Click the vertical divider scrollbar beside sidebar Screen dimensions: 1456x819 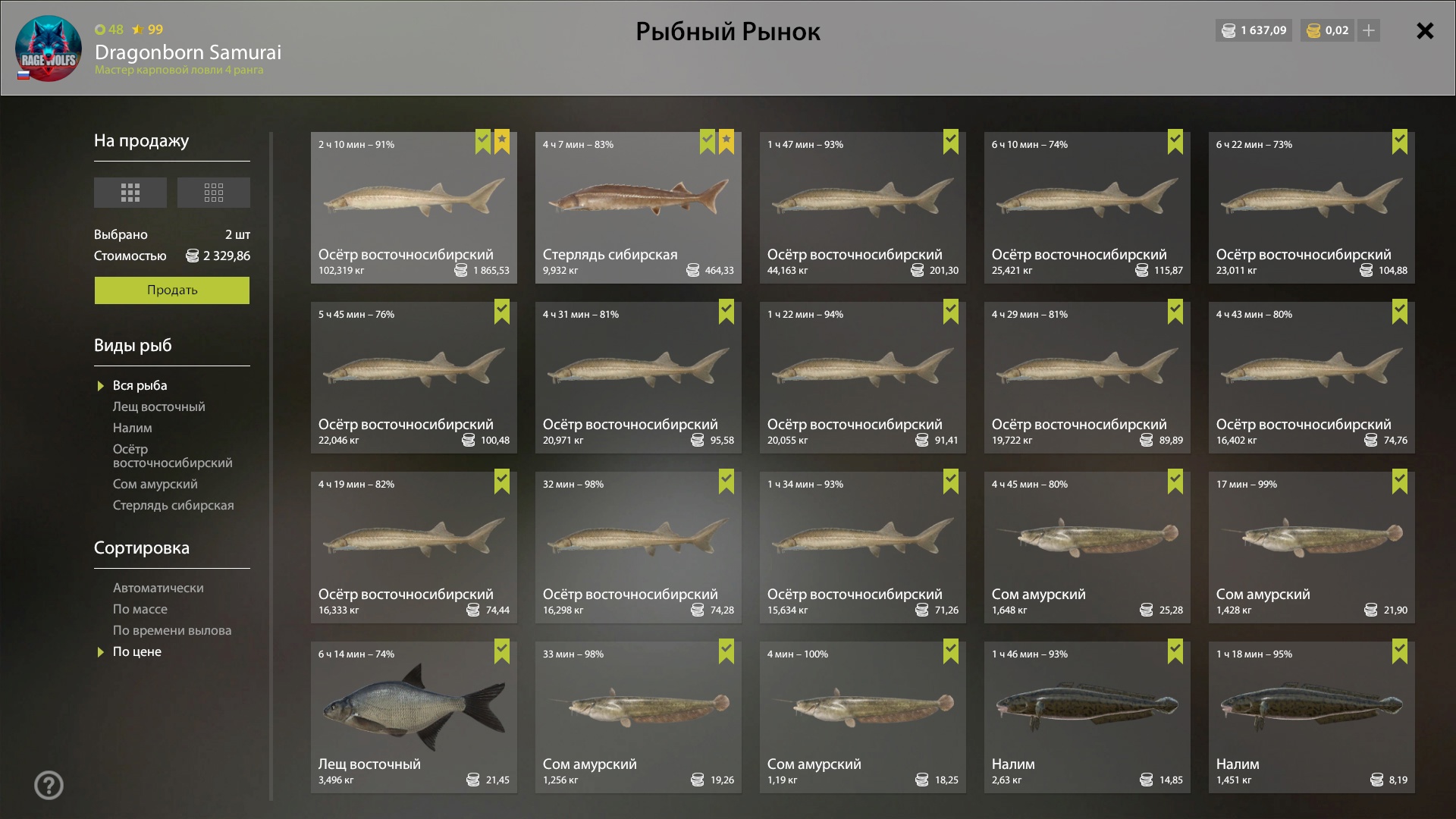[x=271, y=466]
